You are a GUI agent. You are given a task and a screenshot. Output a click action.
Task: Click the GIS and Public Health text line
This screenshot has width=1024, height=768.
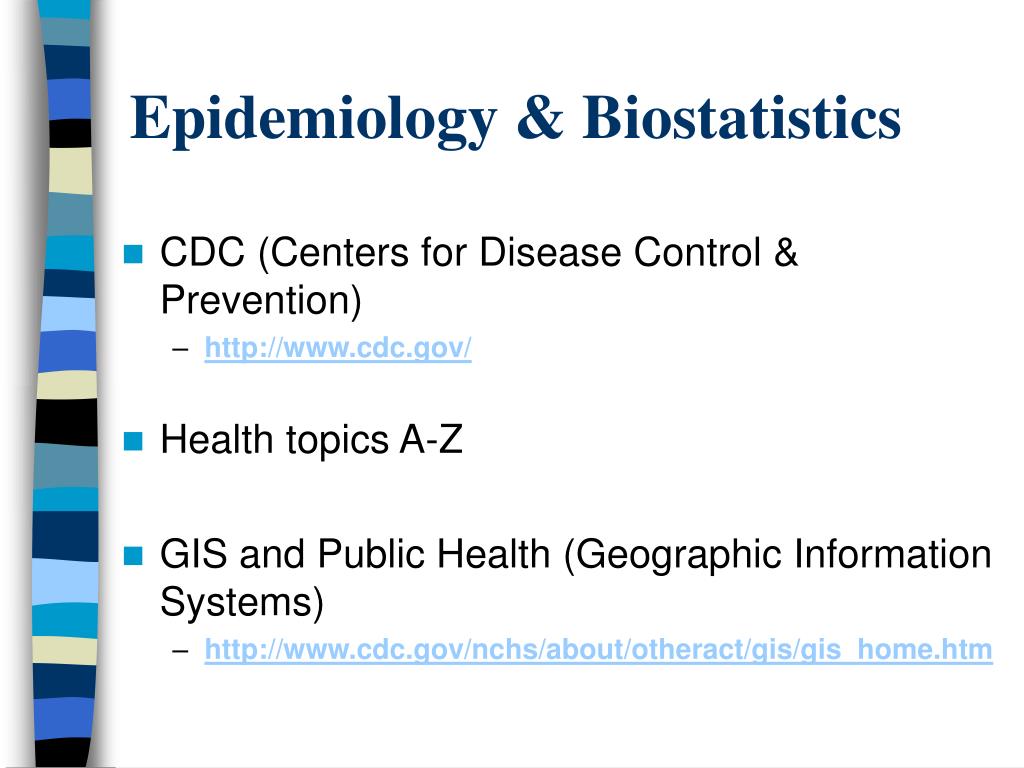(x=576, y=555)
